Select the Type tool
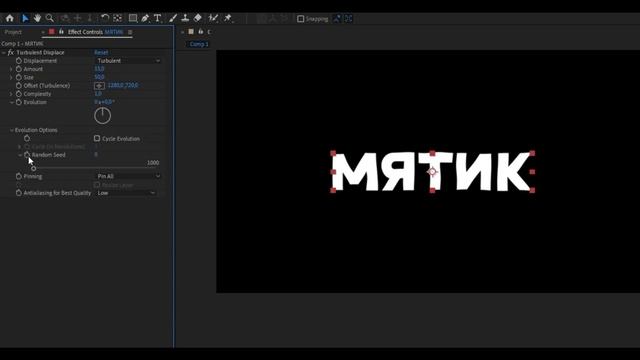640x360 pixels. pyautogui.click(x=158, y=18)
